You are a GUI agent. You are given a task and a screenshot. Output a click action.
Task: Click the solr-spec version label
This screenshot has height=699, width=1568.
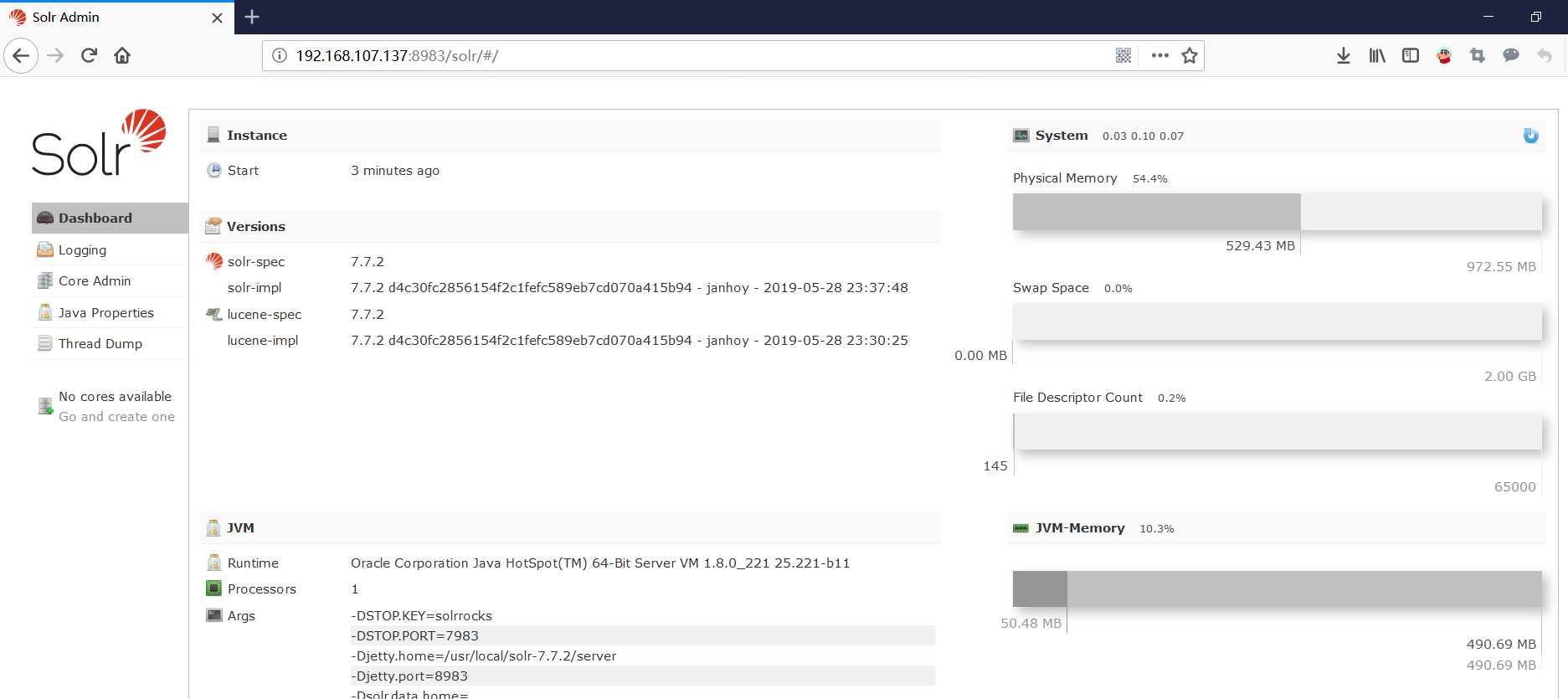point(256,262)
